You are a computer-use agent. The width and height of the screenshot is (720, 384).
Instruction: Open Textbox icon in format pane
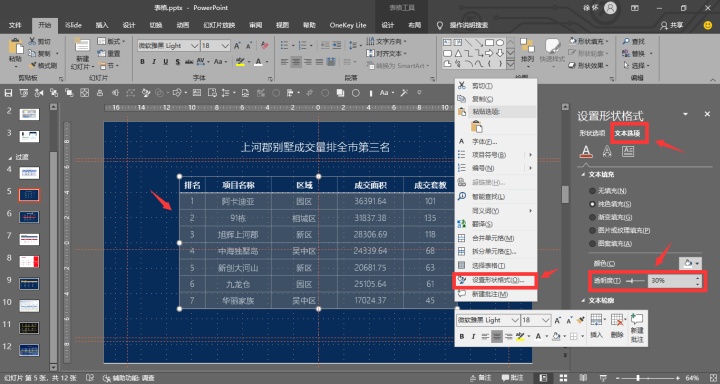628,151
